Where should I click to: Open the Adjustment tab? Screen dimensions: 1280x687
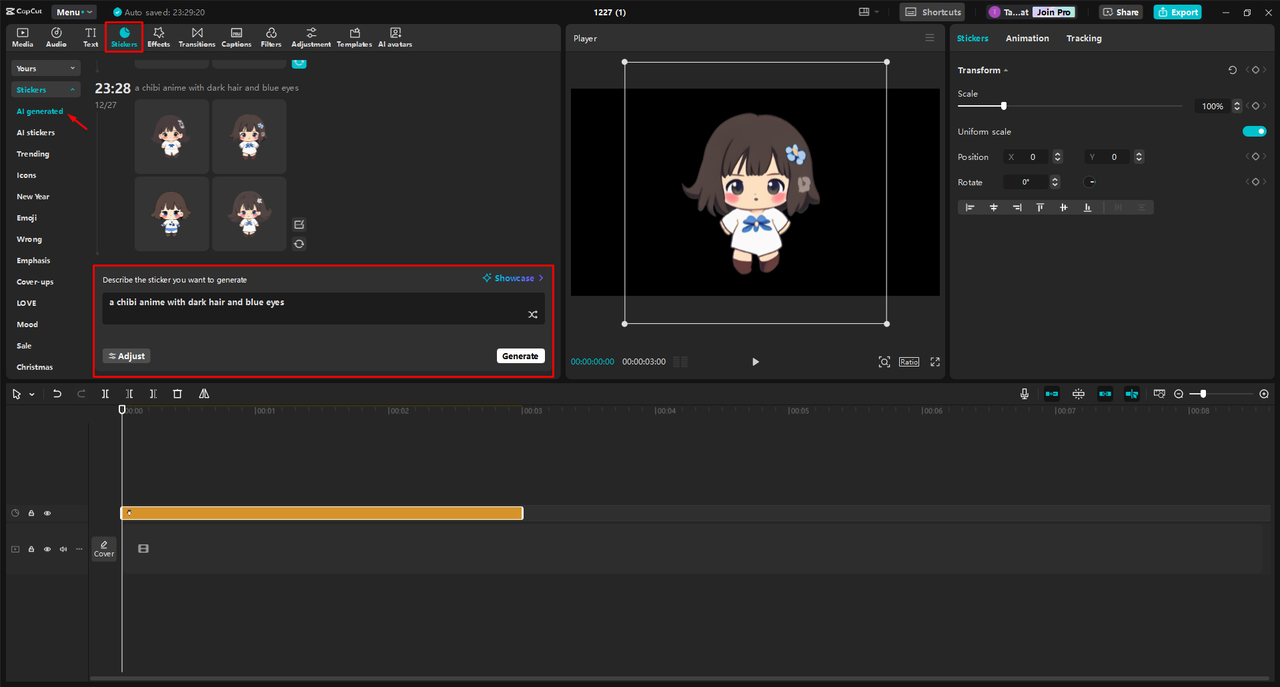[x=311, y=37]
